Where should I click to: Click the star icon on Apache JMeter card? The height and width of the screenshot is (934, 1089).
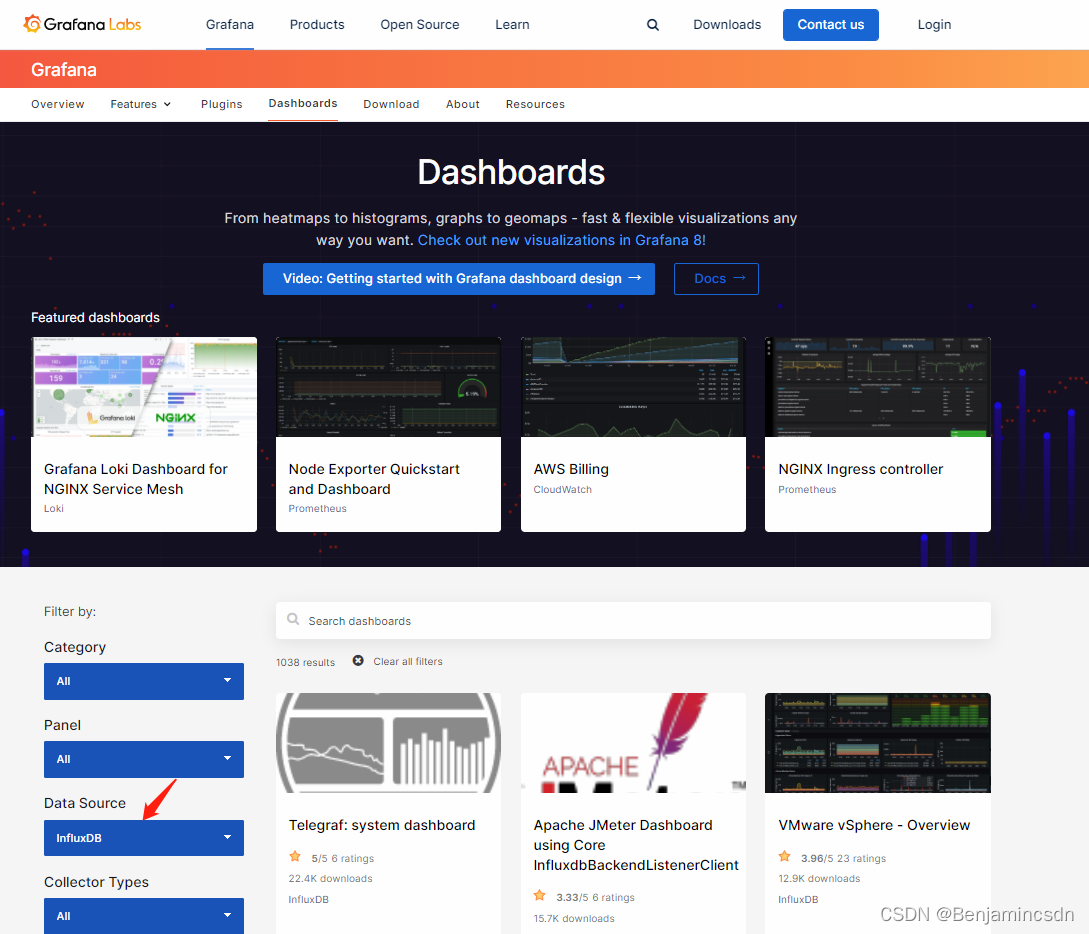(540, 896)
